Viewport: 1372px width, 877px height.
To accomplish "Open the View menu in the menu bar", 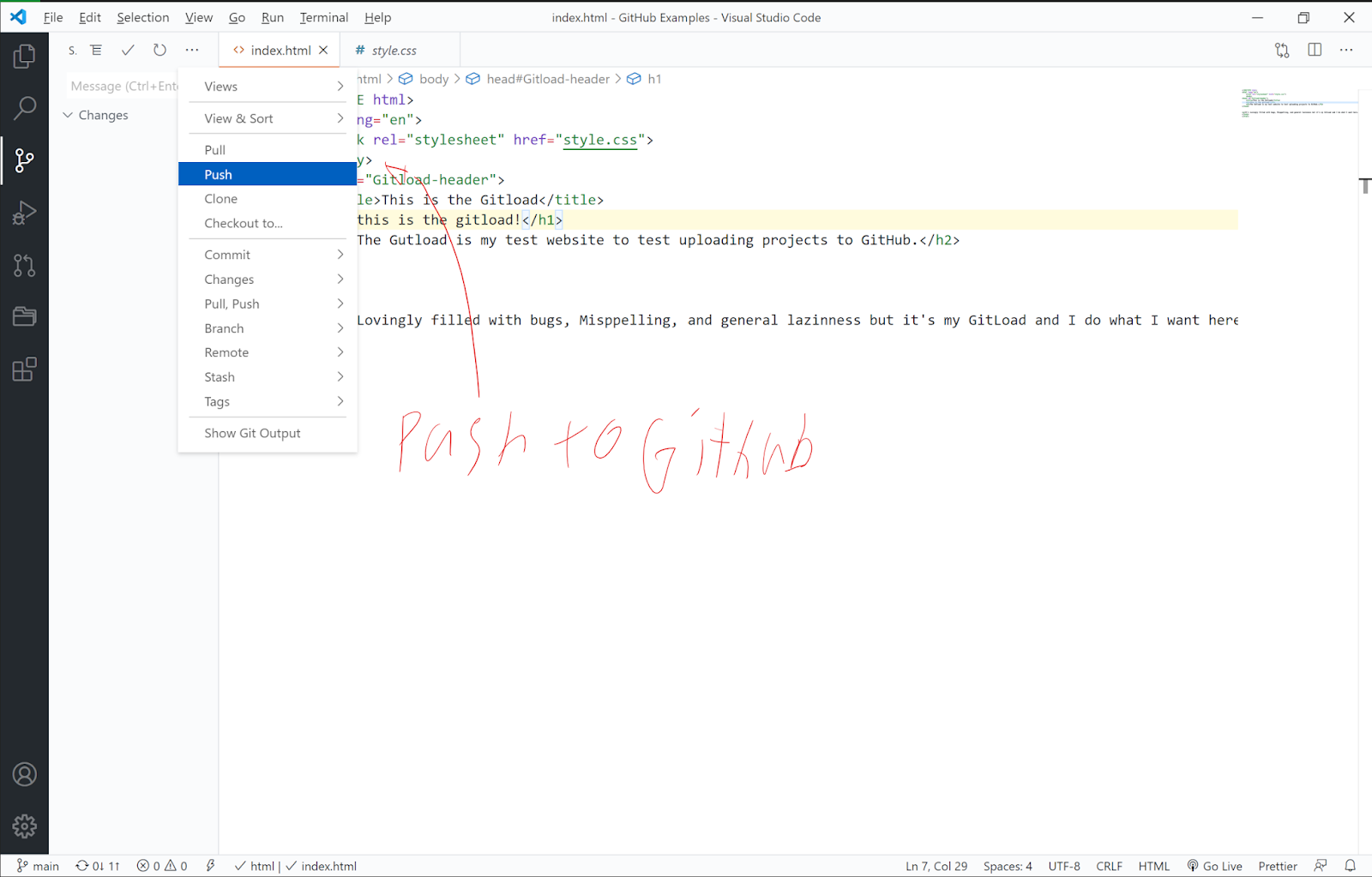I will [199, 17].
